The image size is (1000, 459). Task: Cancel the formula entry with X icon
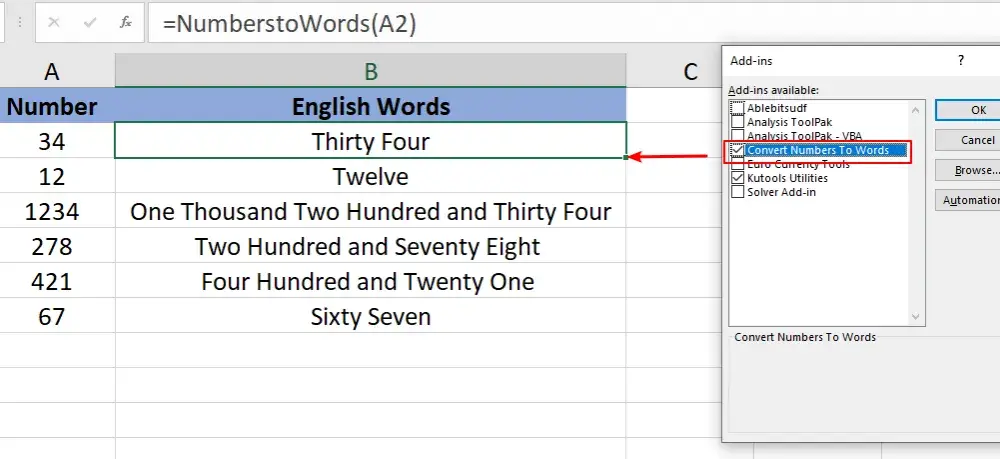54,23
